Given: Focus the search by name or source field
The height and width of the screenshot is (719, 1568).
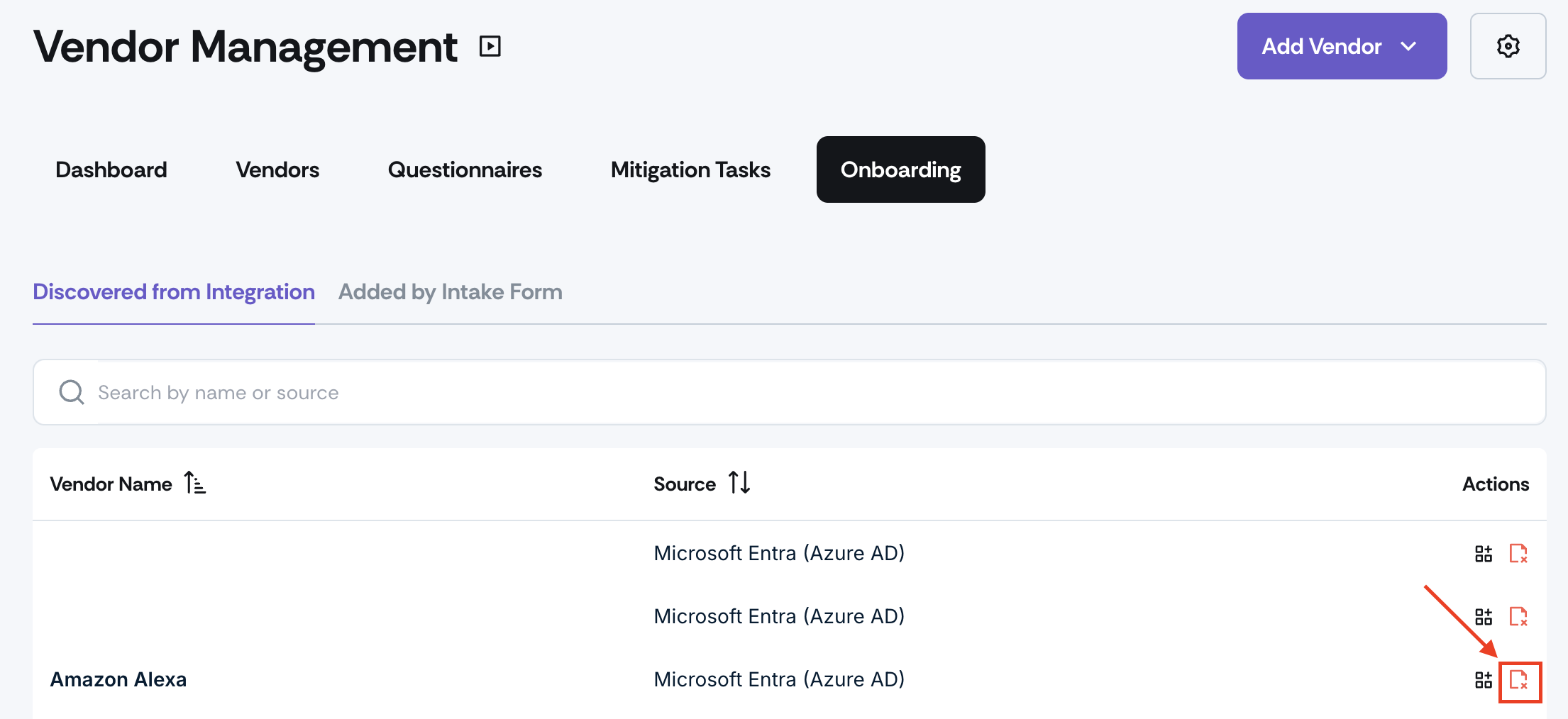Looking at the screenshot, I should 789,392.
